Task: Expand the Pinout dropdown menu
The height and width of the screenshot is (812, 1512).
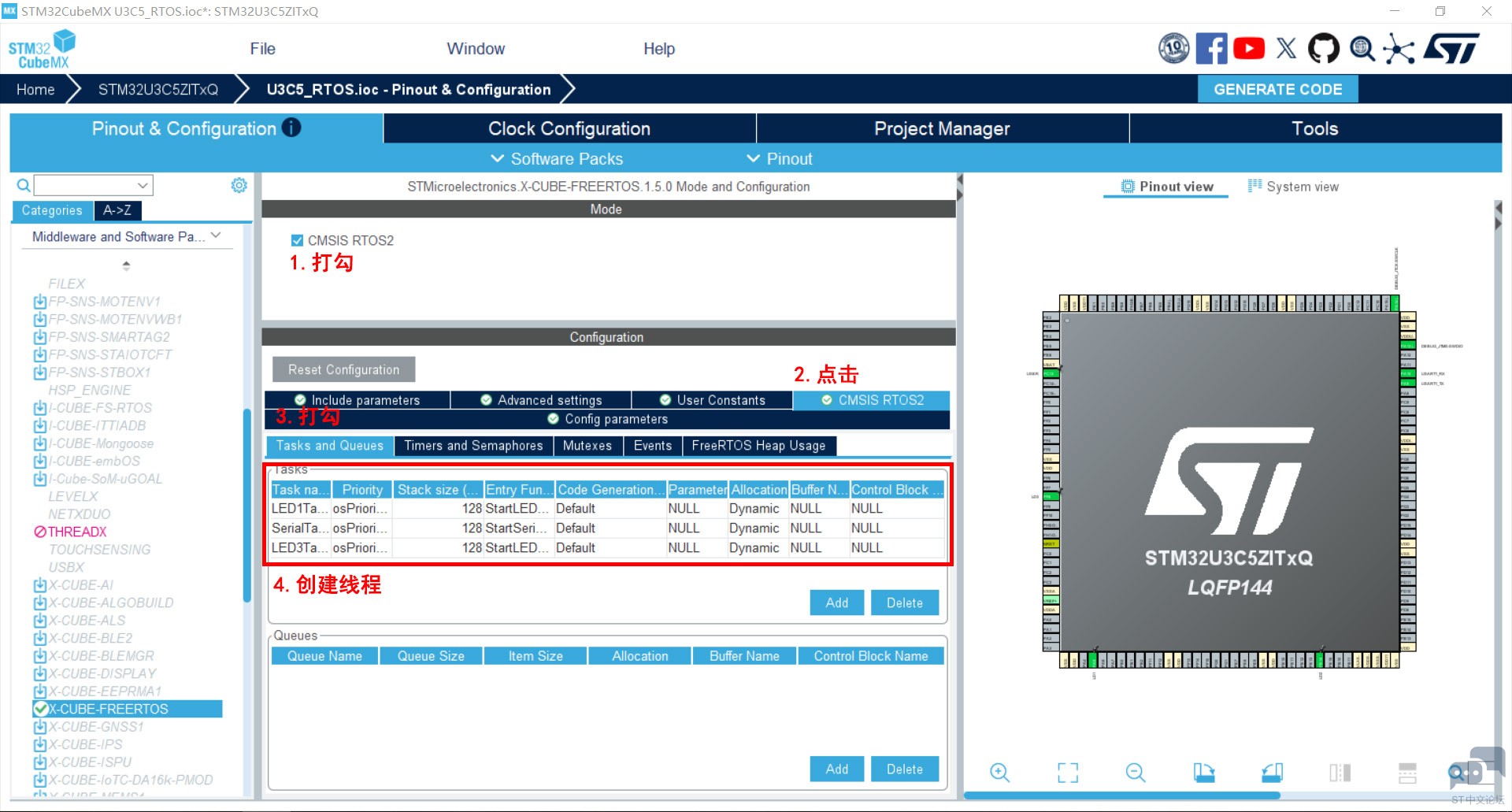Action: (x=780, y=159)
